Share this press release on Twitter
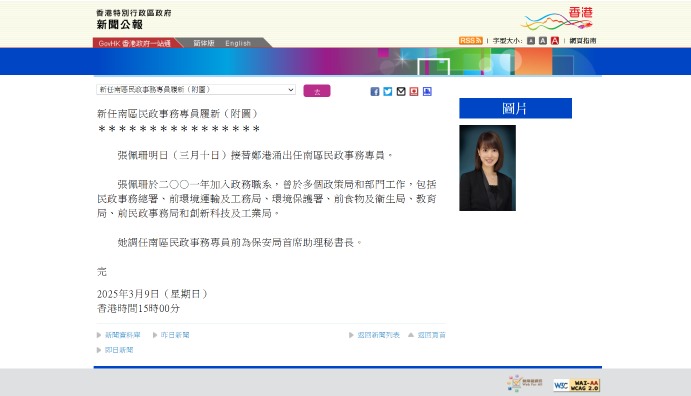This screenshot has width=691, height=396. click(388, 91)
